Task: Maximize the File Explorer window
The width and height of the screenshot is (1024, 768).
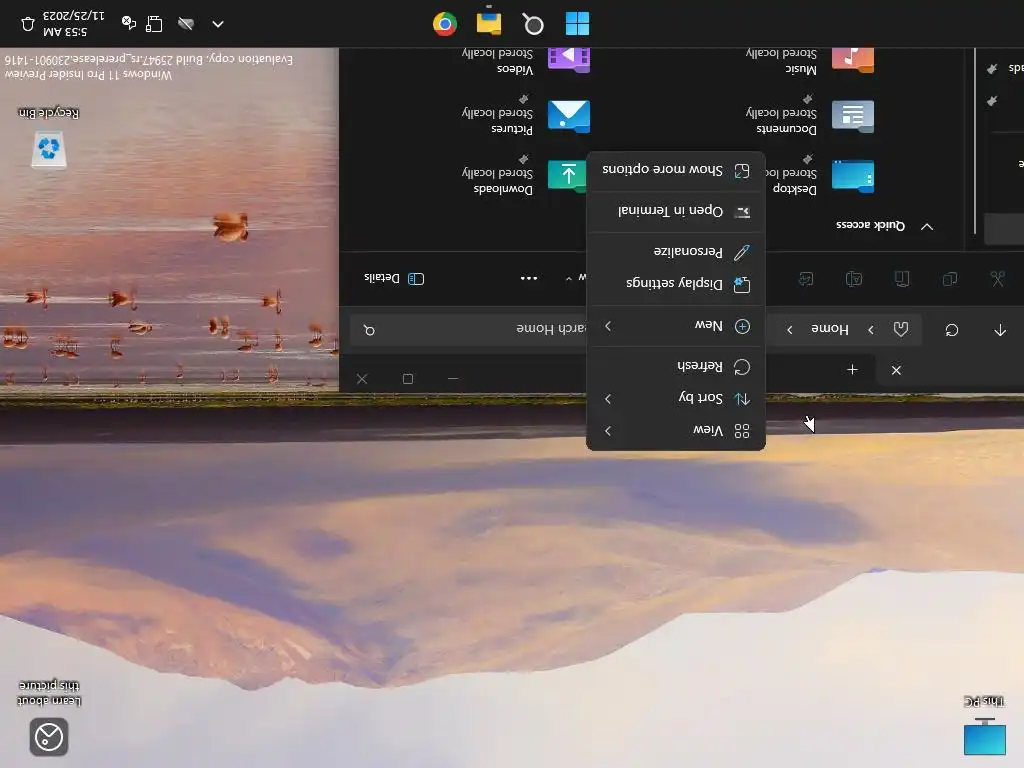Action: point(408,379)
